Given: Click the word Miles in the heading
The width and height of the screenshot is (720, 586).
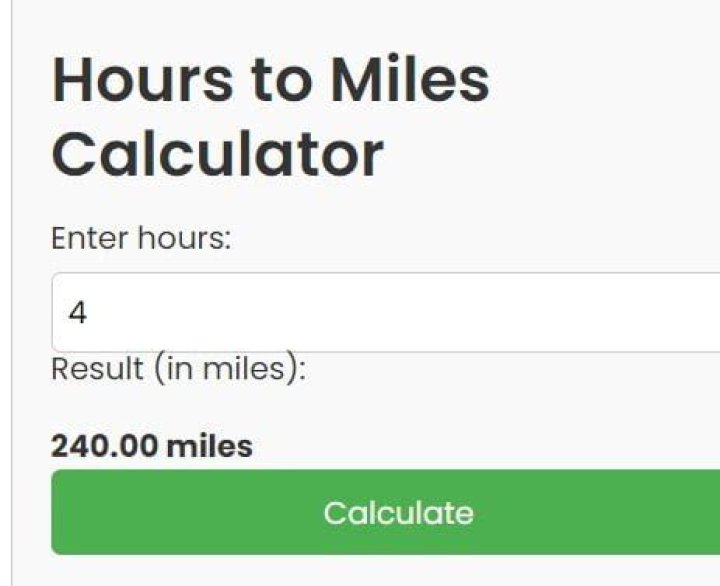Looking at the screenshot, I should [x=410, y=80].
